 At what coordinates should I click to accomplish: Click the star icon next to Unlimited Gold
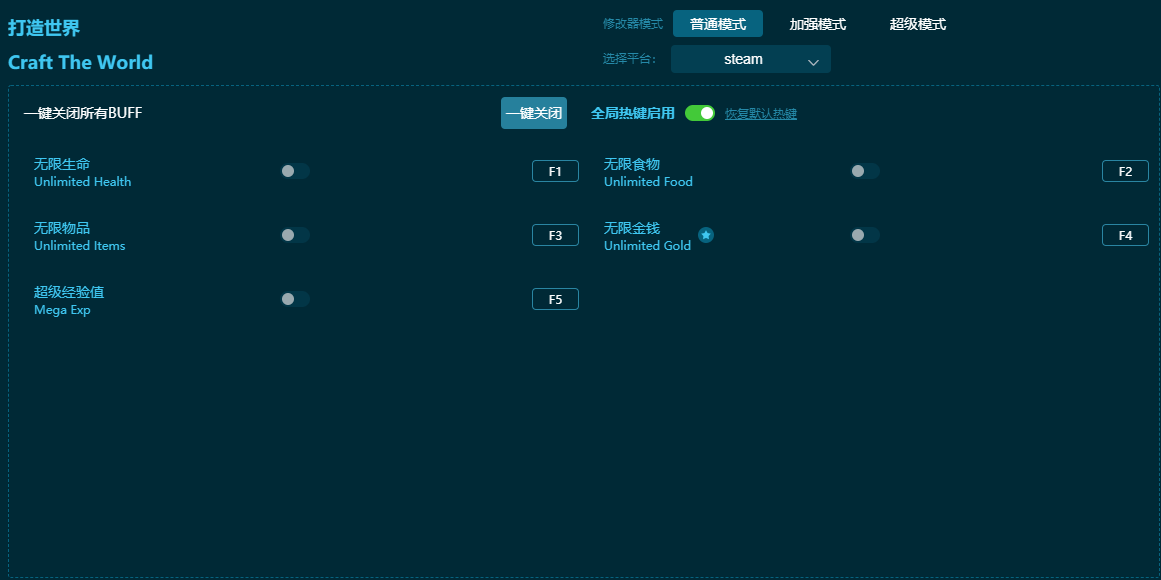point(706,235)
